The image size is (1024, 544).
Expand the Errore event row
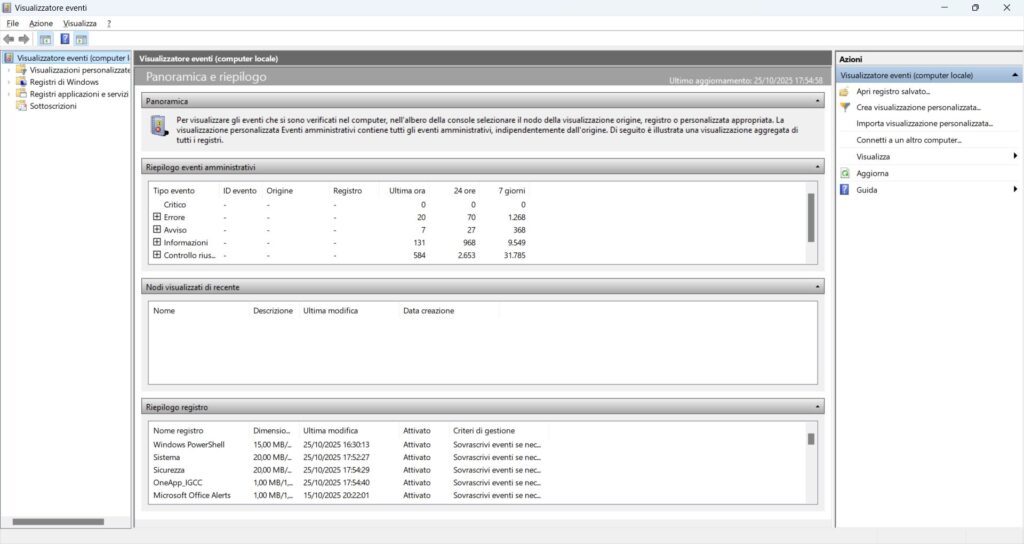pyautogui.click(x=157, y=217)
